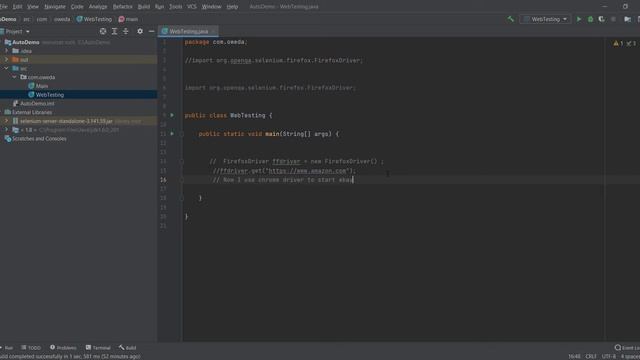Viewport: 640px width, 360px height.
Task: Click the Stop process square icon
Action: click(613, 19)
